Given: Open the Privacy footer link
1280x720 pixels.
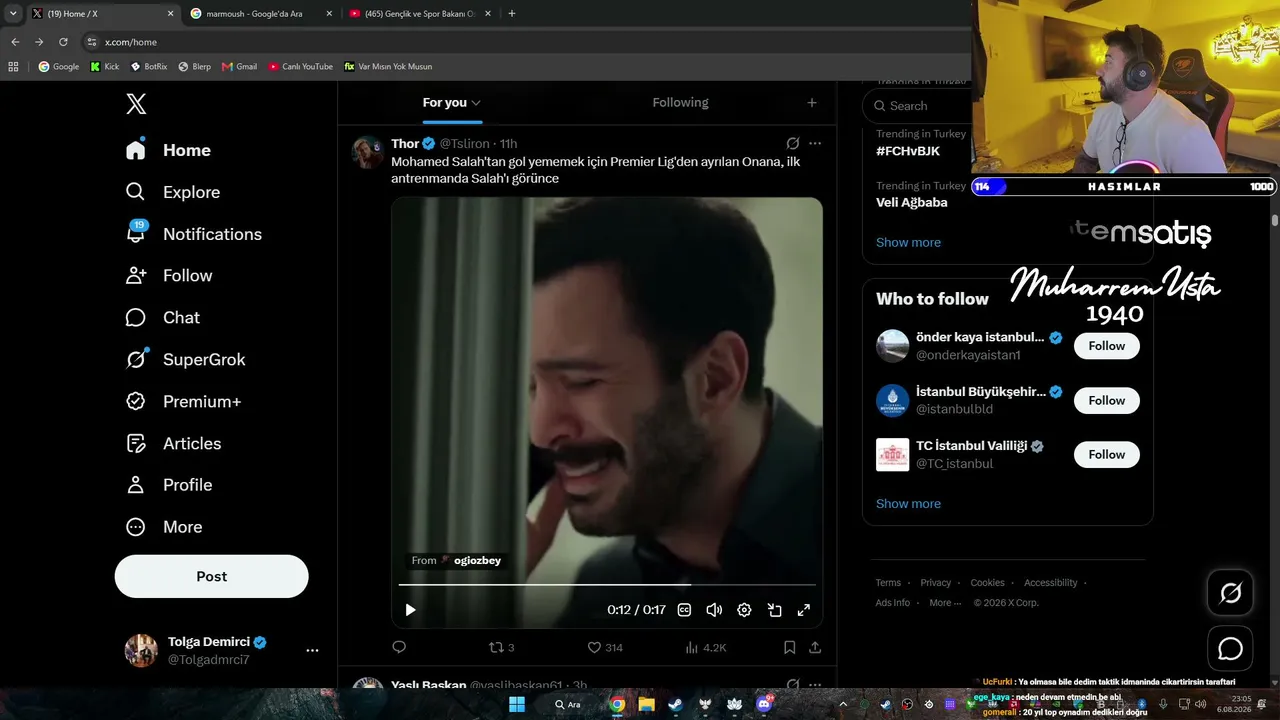Looking at the screenshot, I should (x=936, y=583).
